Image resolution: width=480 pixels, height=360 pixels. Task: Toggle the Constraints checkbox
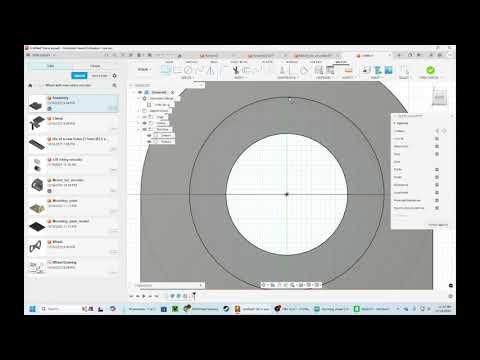(x=437, y=193)
